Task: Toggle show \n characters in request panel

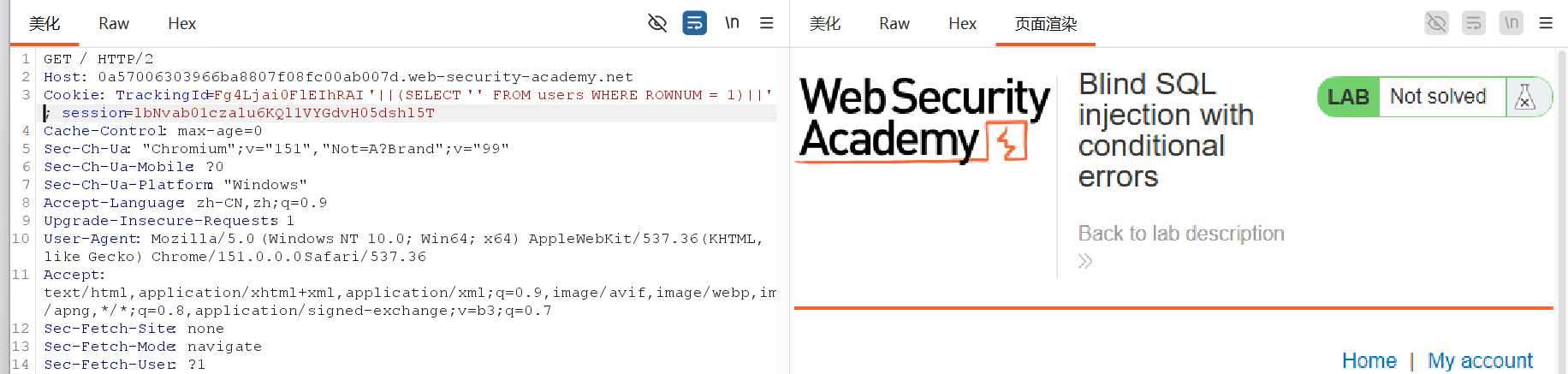Action: (x=732, y=23)
